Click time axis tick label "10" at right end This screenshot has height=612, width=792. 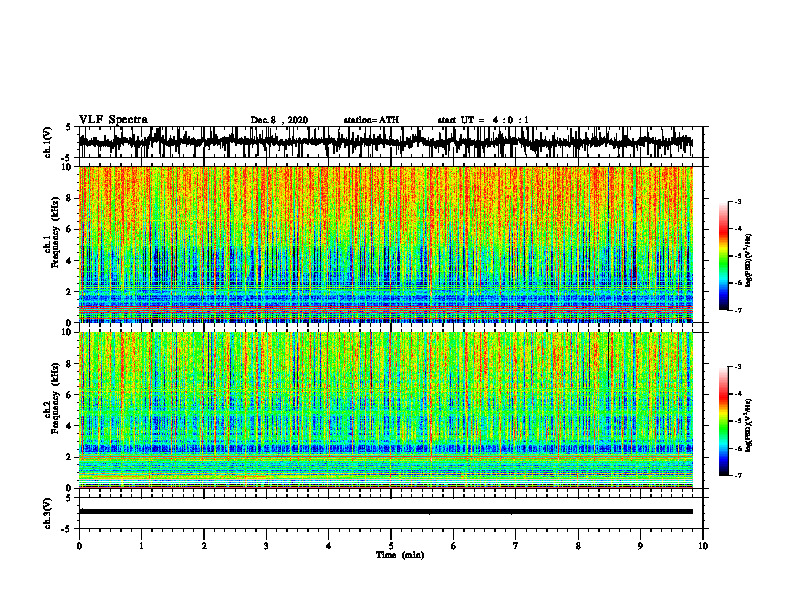pos(703,546)
